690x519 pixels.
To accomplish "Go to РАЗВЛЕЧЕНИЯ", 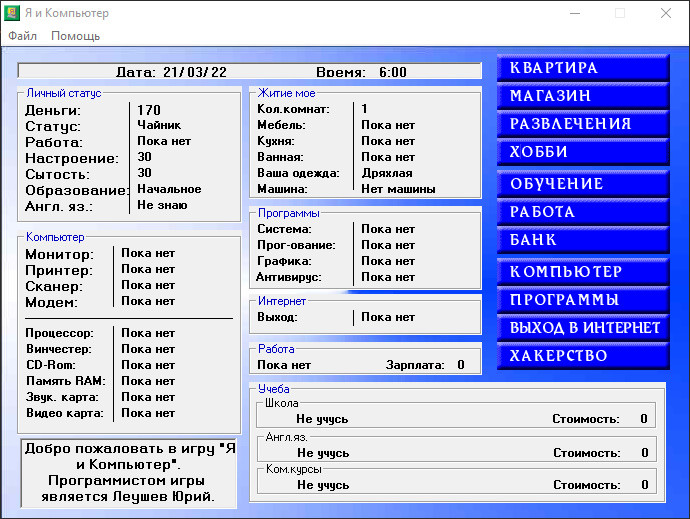I will point(582,124).
